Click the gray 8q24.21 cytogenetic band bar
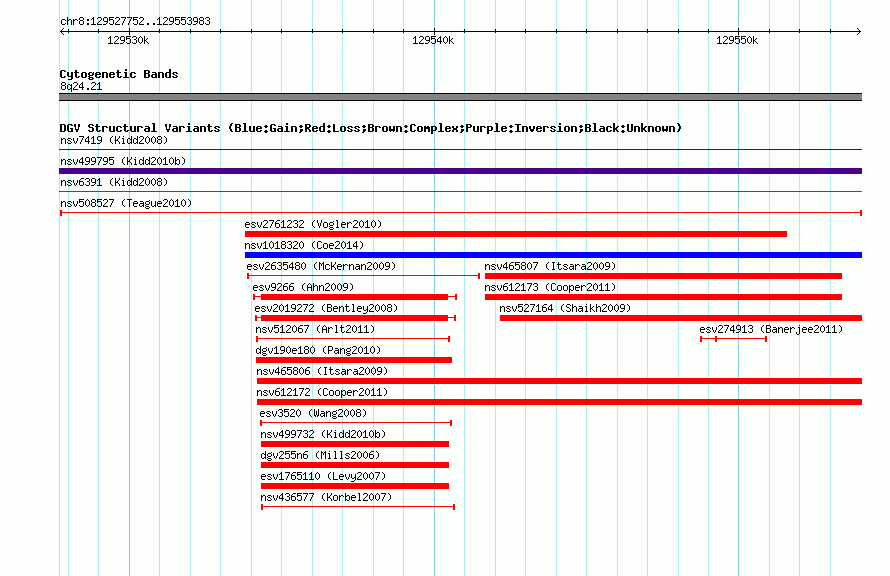The width and height of the screenshot is (890, 576). tap(460, 97)
